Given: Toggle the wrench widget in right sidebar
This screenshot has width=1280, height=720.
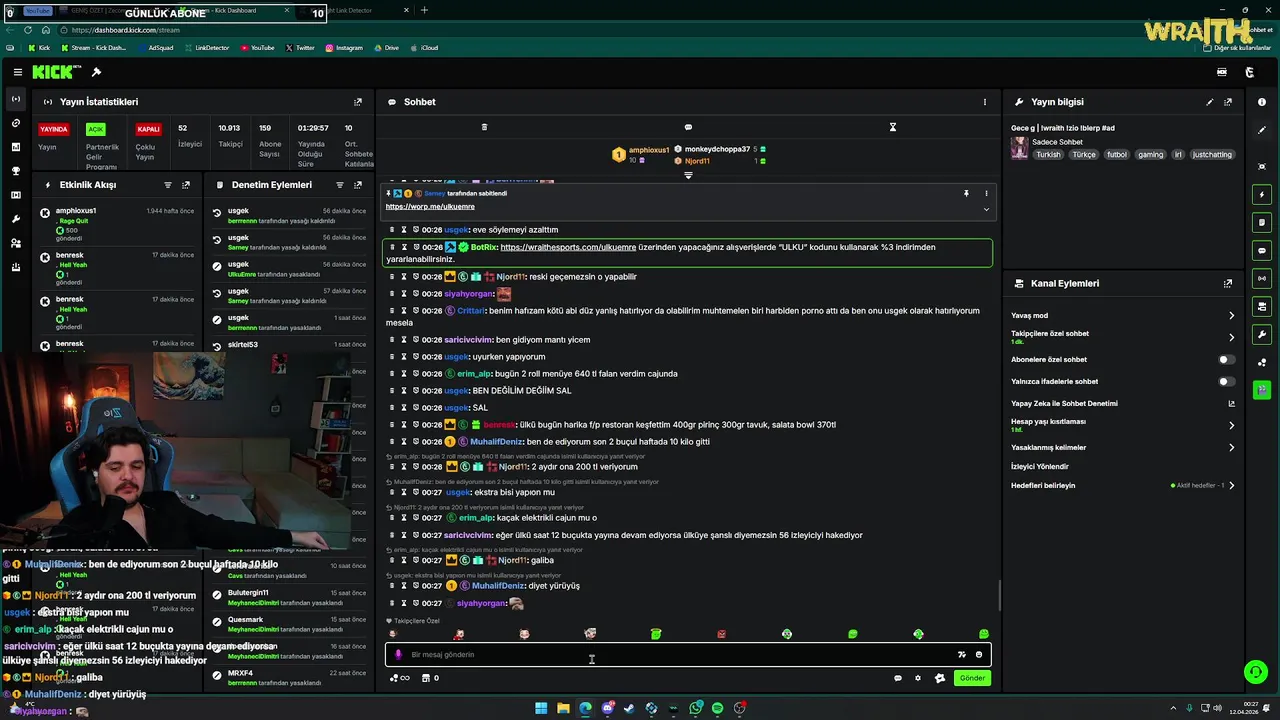Looking at the screenshot, I should 1262,335.
